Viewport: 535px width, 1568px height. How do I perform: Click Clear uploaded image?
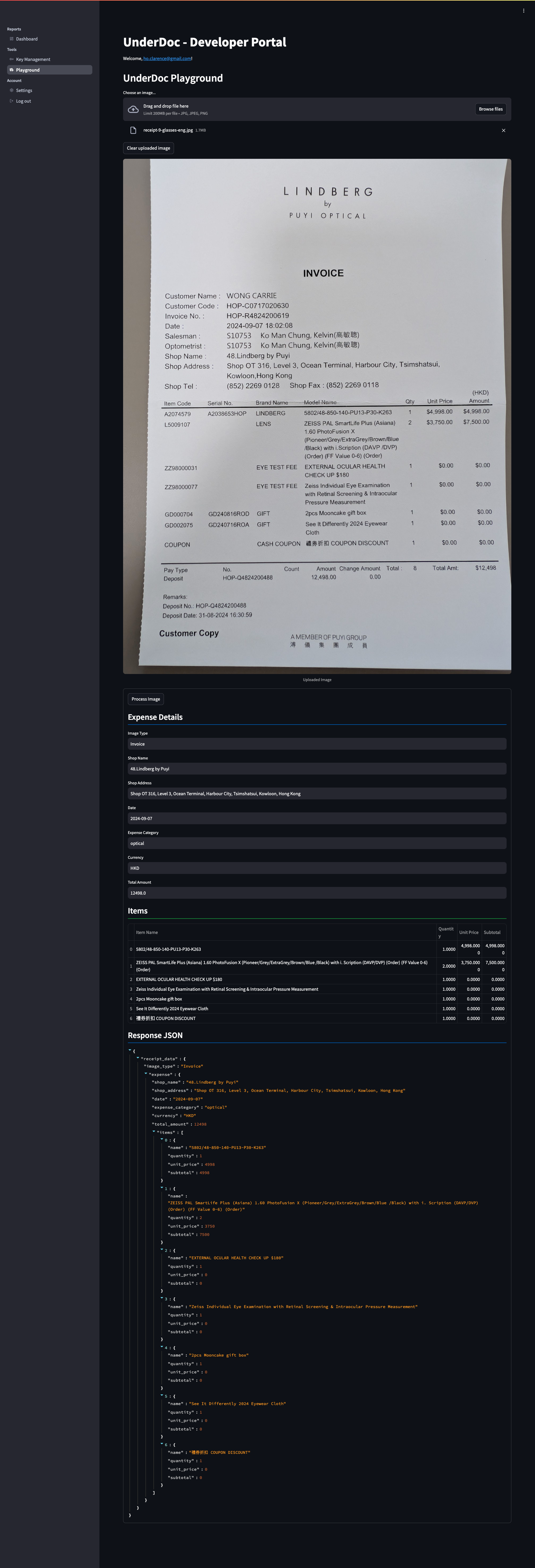(148, 148)
